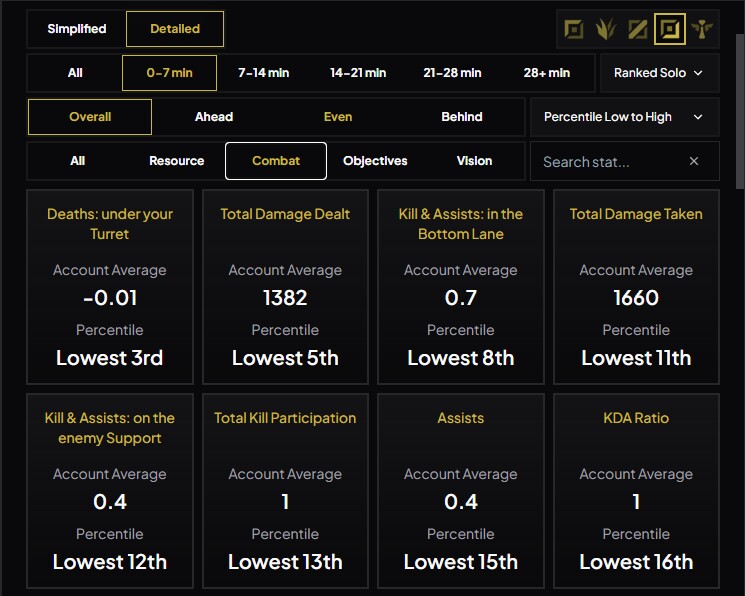Select the 7-14 min time range tab
This screenshot has width=745, height=596.
(x=263, y=73)
